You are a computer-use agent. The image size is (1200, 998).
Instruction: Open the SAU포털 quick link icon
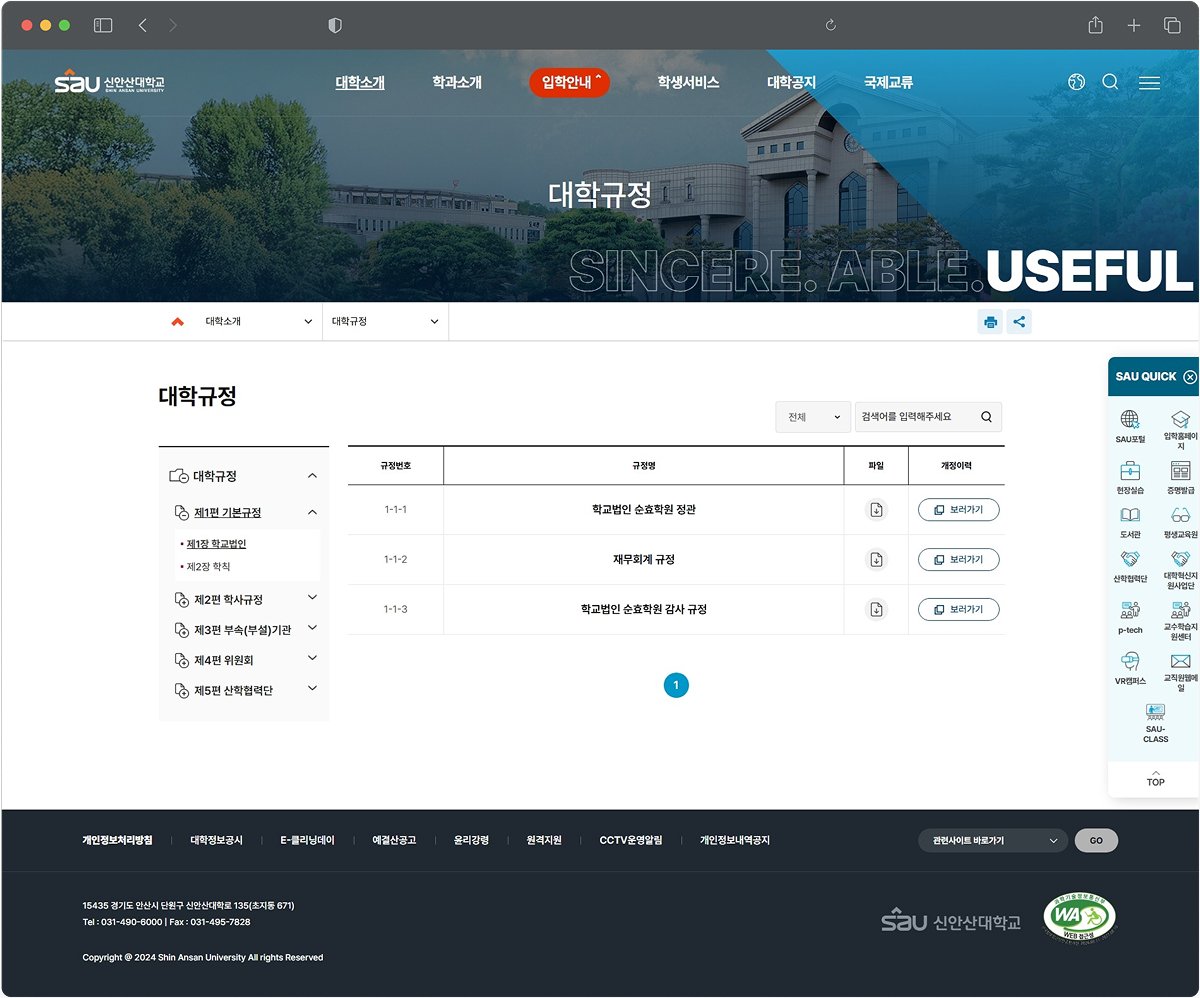(1130, 419)
